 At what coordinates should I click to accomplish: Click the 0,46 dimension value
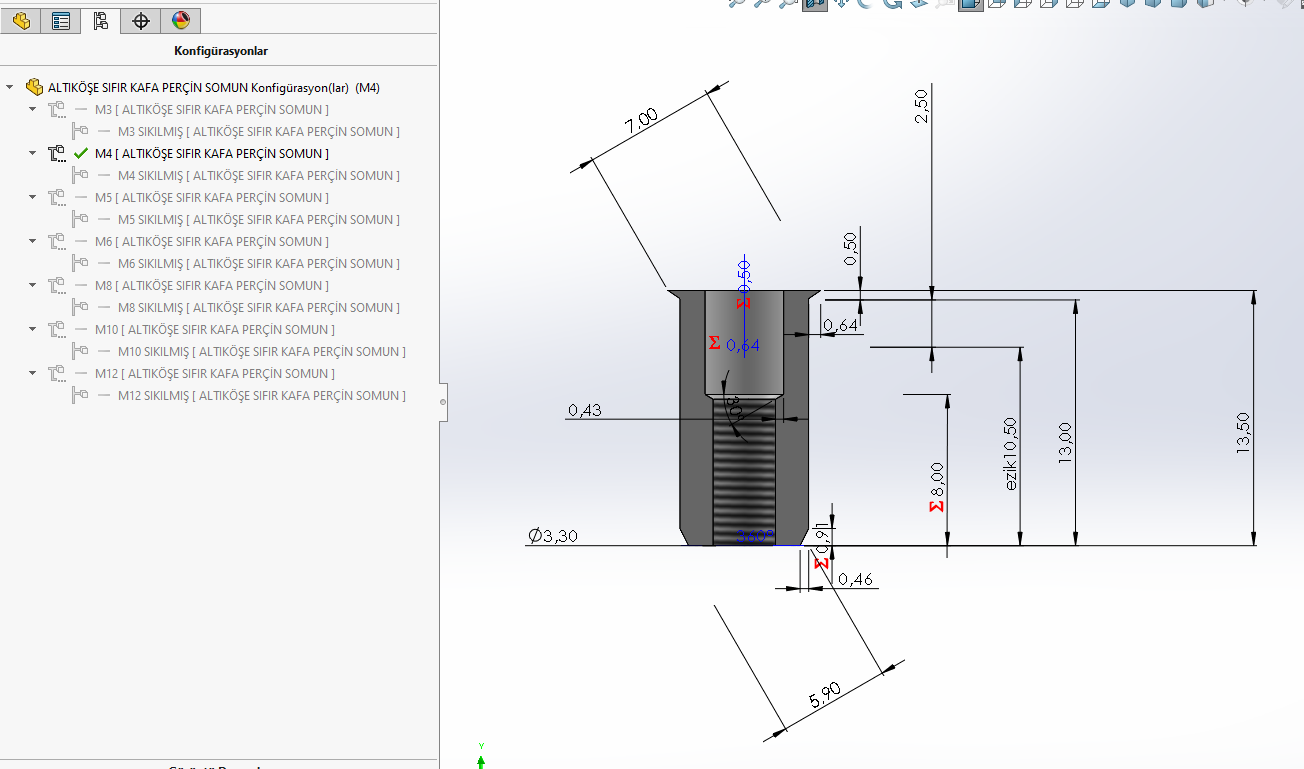pyautogui.click(x=855, y=579)
